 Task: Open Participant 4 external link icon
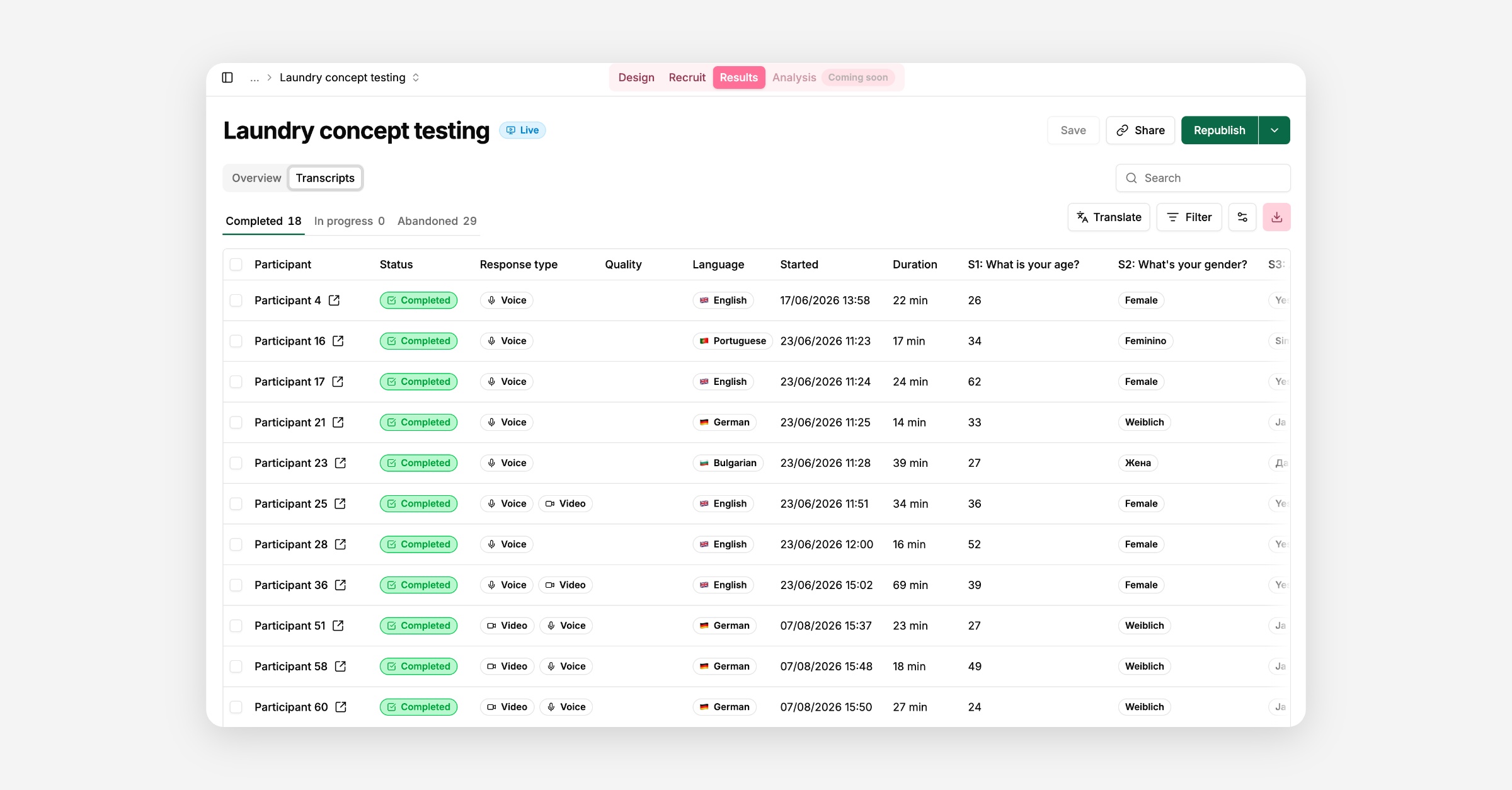click(335, 301)
